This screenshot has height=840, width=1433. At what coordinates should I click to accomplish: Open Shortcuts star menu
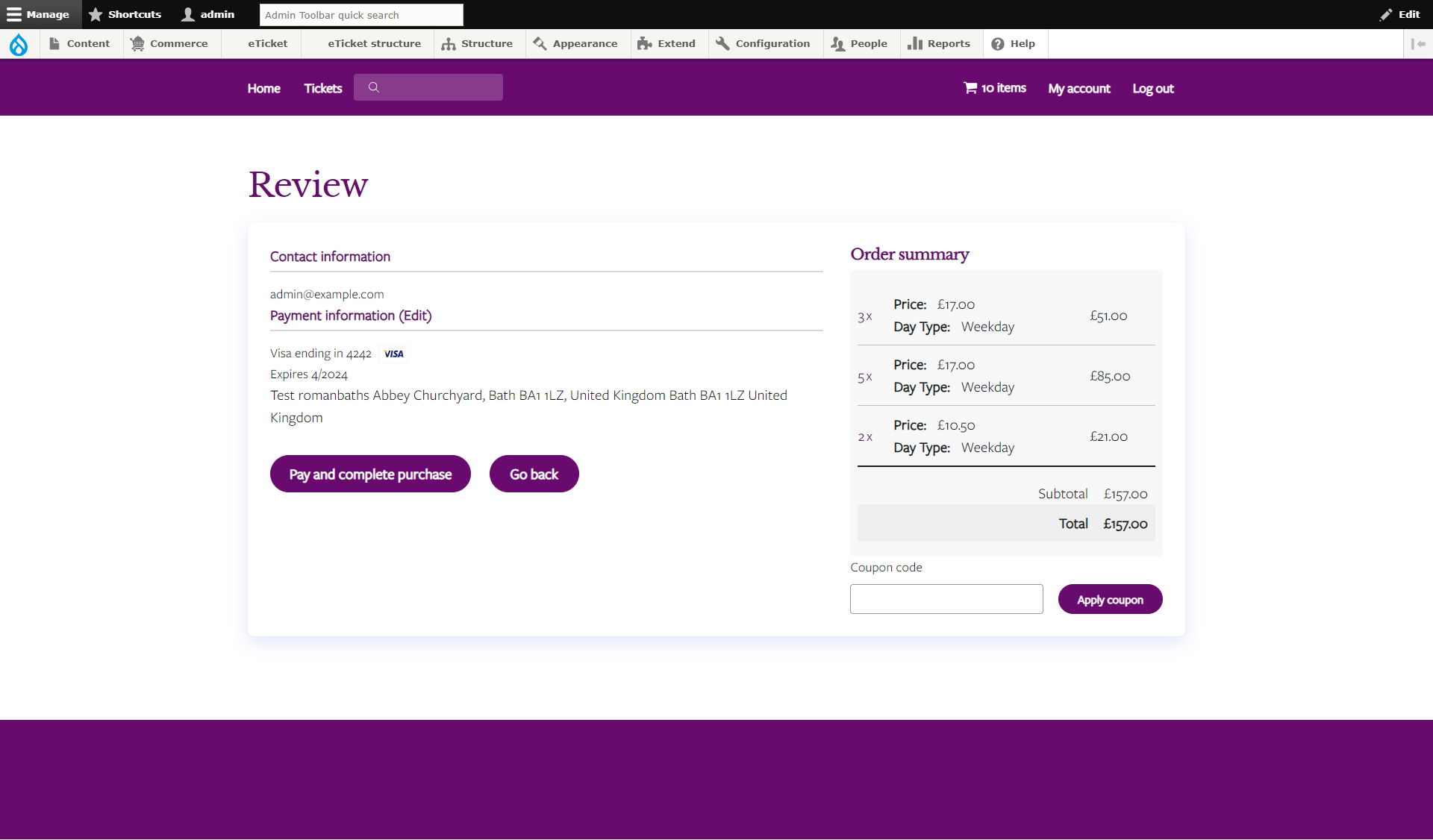(x=125, y=14)
